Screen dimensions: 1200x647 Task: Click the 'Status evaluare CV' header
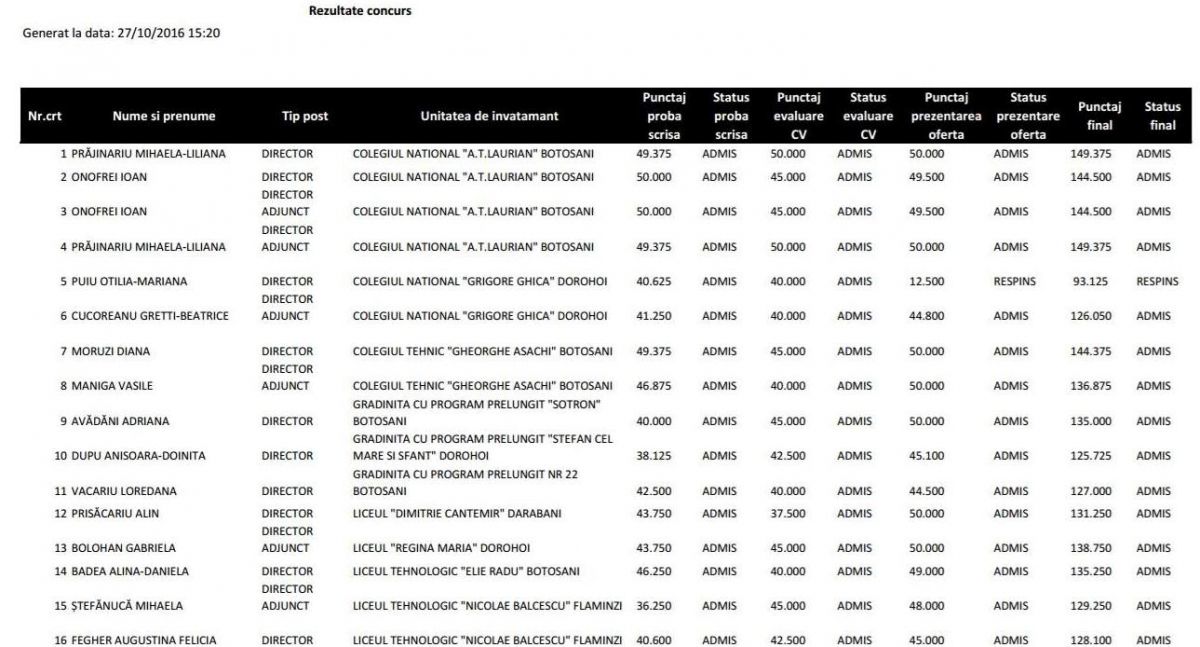867,116
